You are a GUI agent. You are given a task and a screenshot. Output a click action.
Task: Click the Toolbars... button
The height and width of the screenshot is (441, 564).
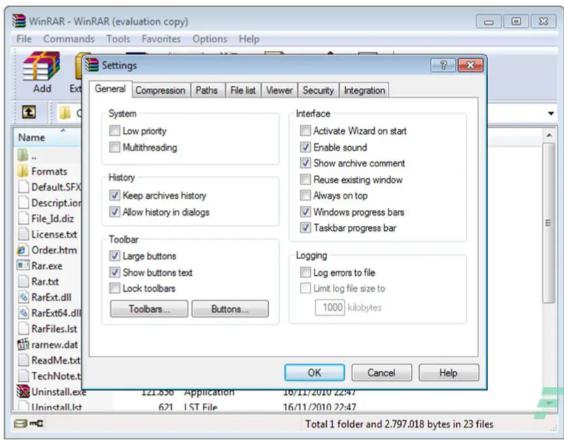[x=149, y=309]
